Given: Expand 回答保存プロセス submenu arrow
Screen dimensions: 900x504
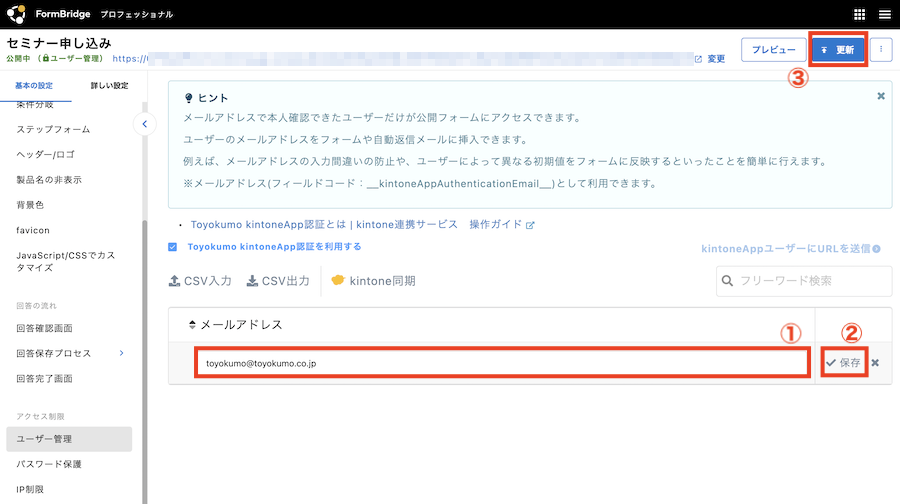Looking at the screenshot, I should pyautogui.click(x=121, y=353).
